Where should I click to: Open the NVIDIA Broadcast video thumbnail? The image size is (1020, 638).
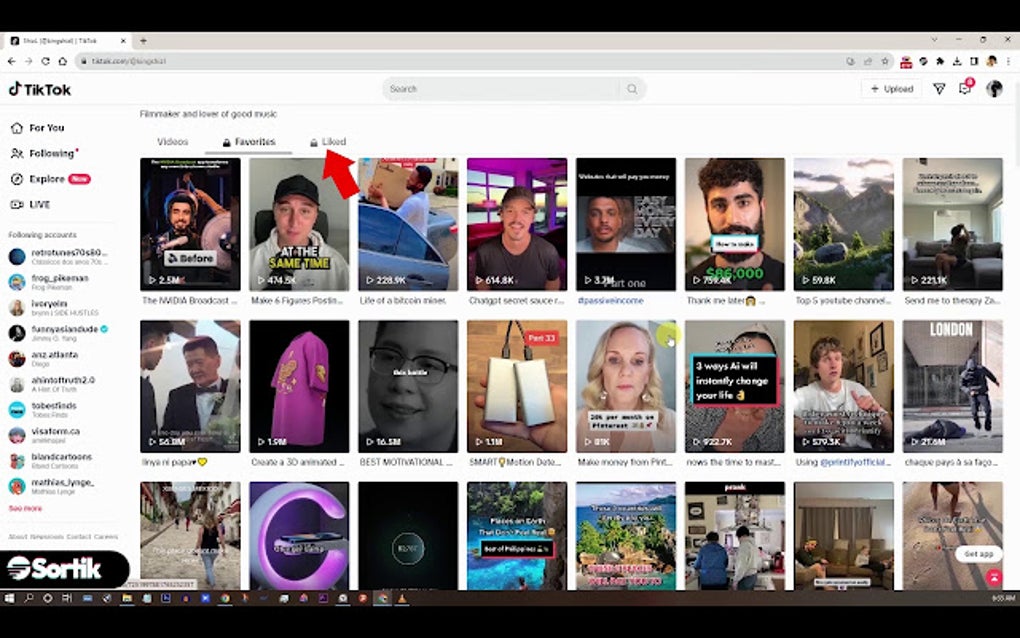pos(190,224)
